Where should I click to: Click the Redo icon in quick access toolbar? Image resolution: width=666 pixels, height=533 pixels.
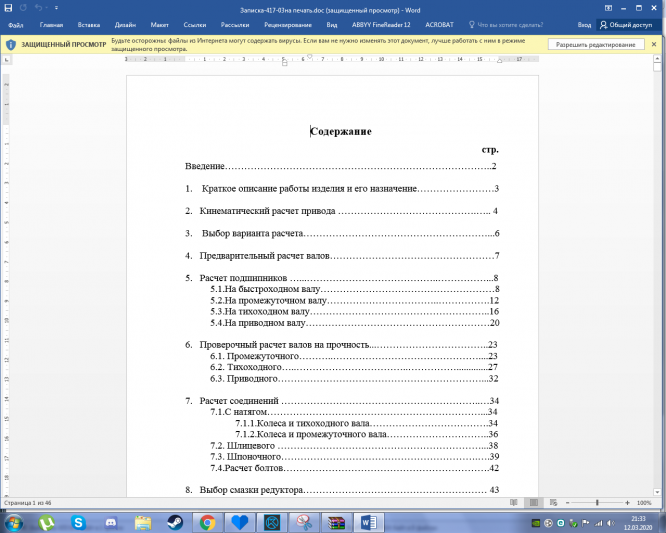tap(23, 8)
